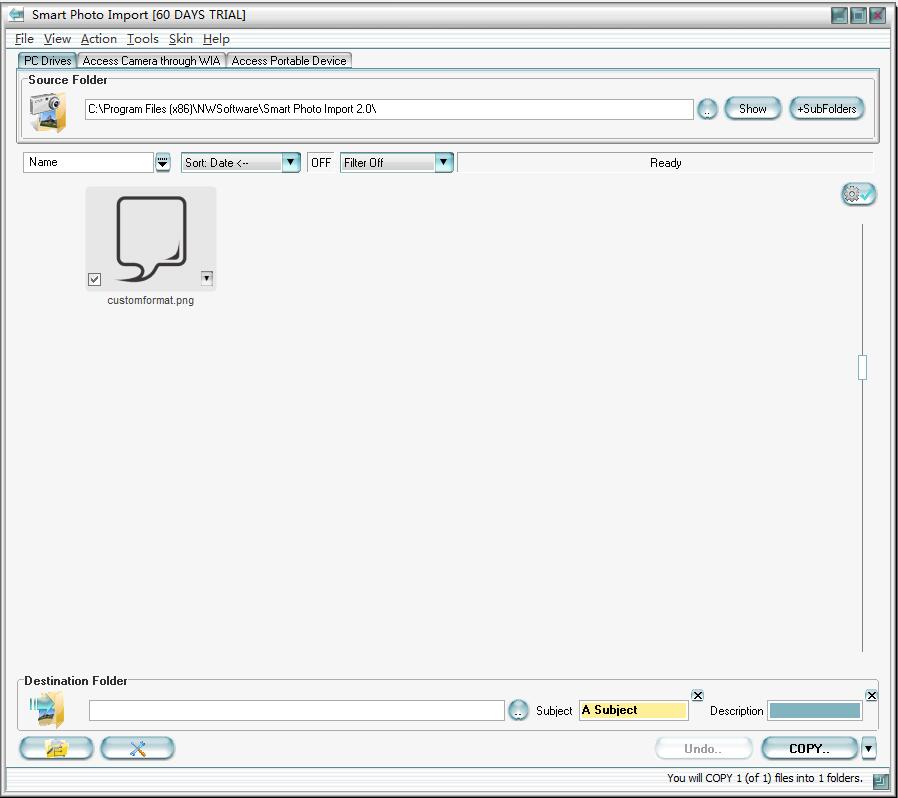
Task: Browse for source folder with round button
Action: click(x=707, y=109)
